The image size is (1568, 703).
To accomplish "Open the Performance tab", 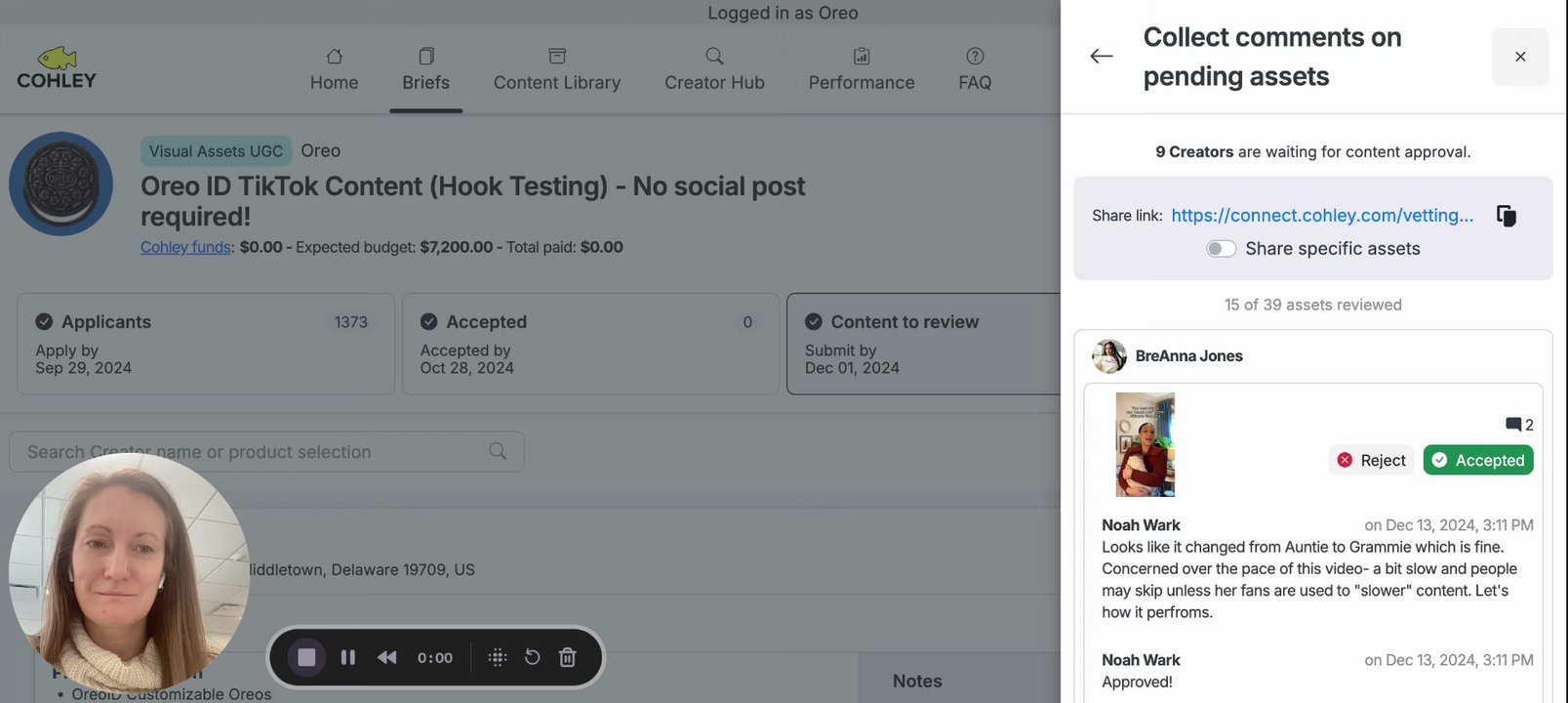I will [x=862, y=69].
